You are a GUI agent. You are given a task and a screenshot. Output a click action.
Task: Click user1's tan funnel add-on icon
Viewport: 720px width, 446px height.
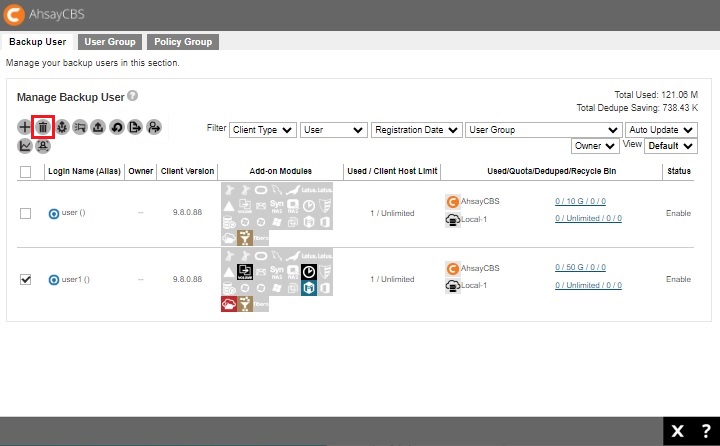click(x=245, y=304)
